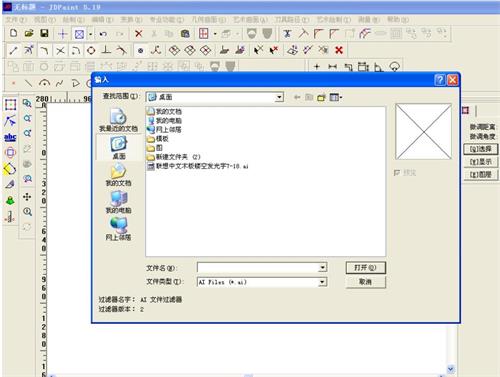Click the magnifier zoom icon below pan icon
Viewport: 500px width, 377px height.
coord(27,212)
